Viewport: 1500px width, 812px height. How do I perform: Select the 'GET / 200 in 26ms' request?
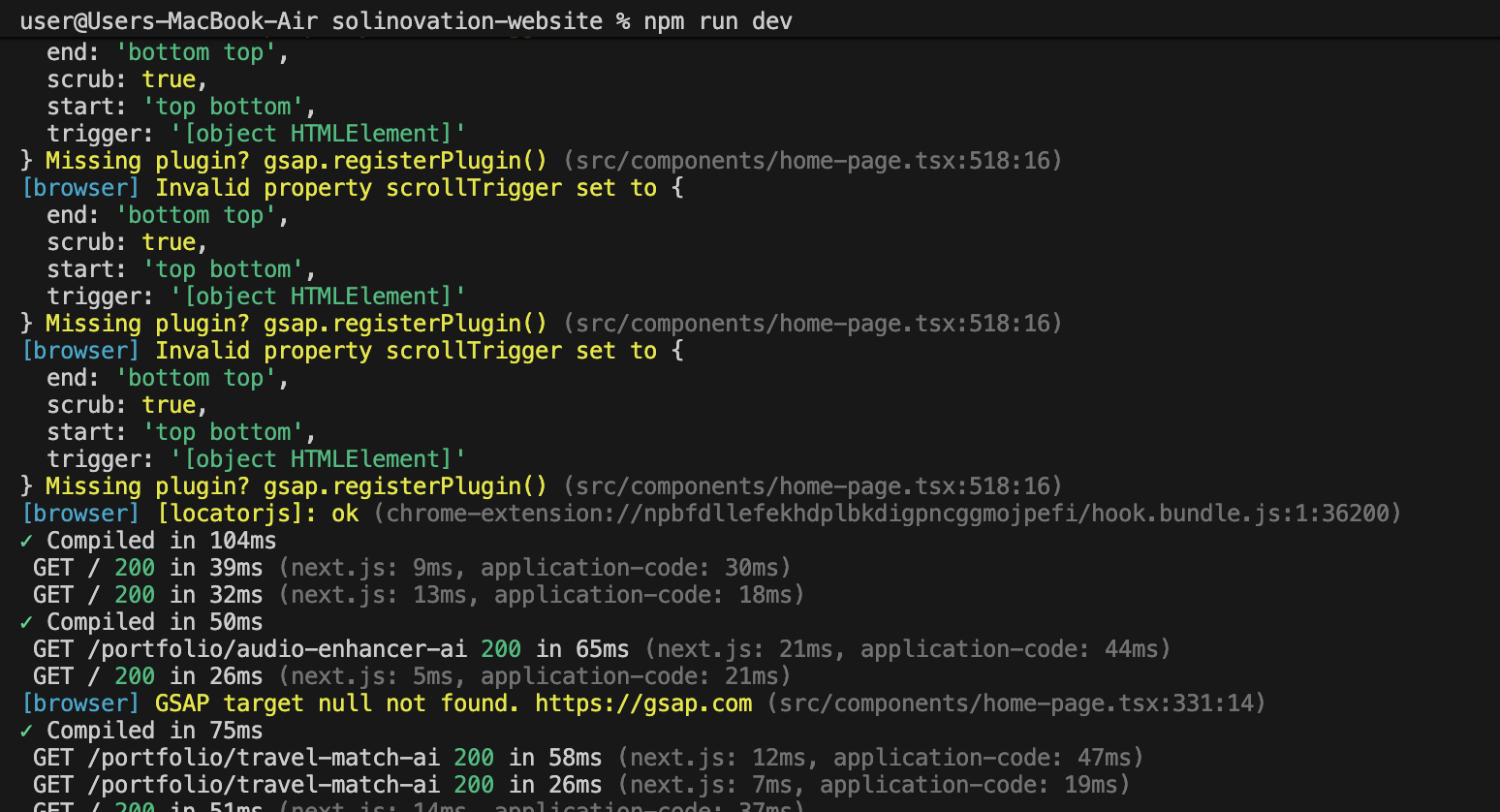click(148, 676)
